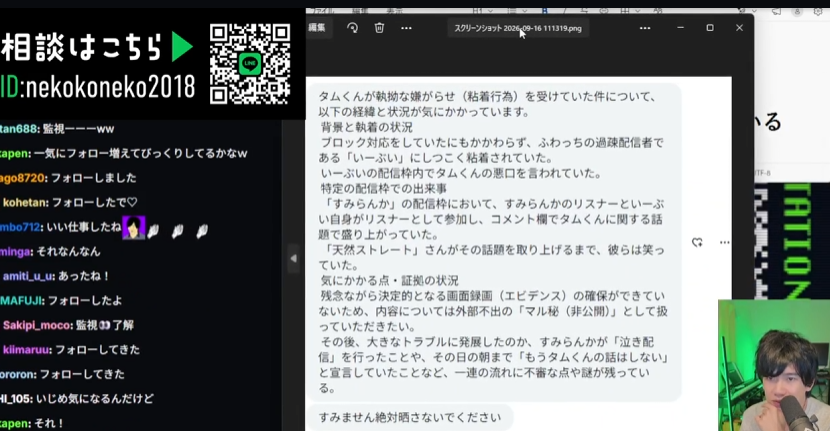Open the three-dot menu left of minimize button
This screenshot has height=431, width=830.
pos(645,28)
